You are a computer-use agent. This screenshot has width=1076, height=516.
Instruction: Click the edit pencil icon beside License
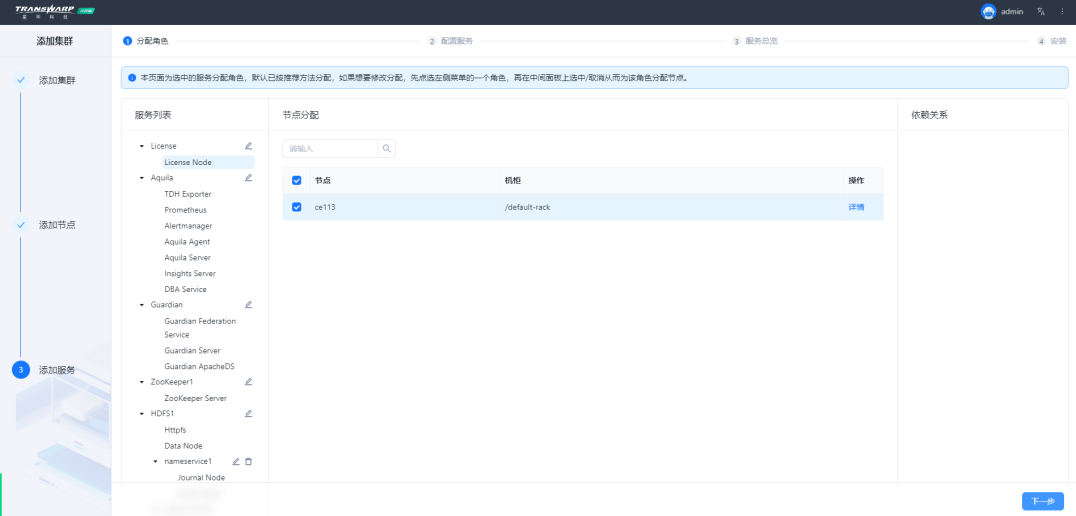(x=248, y=146)
